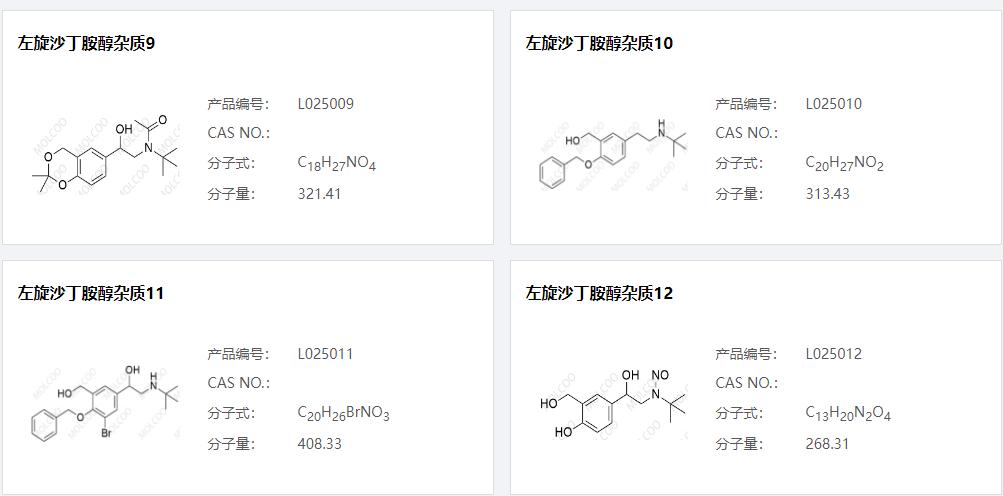Click the molecular formula C20H26BrNO3

344,413
